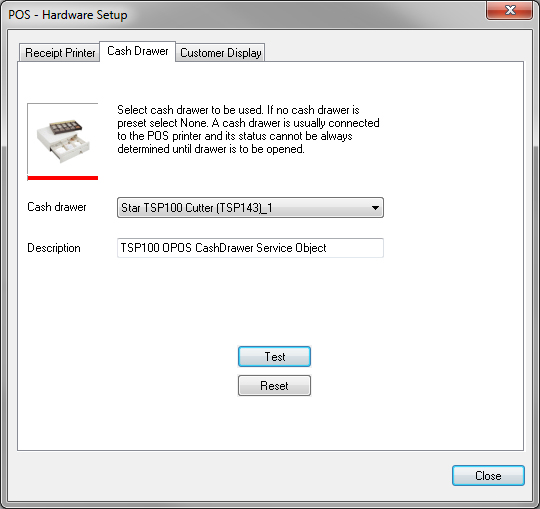Click the Test button

point(274,356)
